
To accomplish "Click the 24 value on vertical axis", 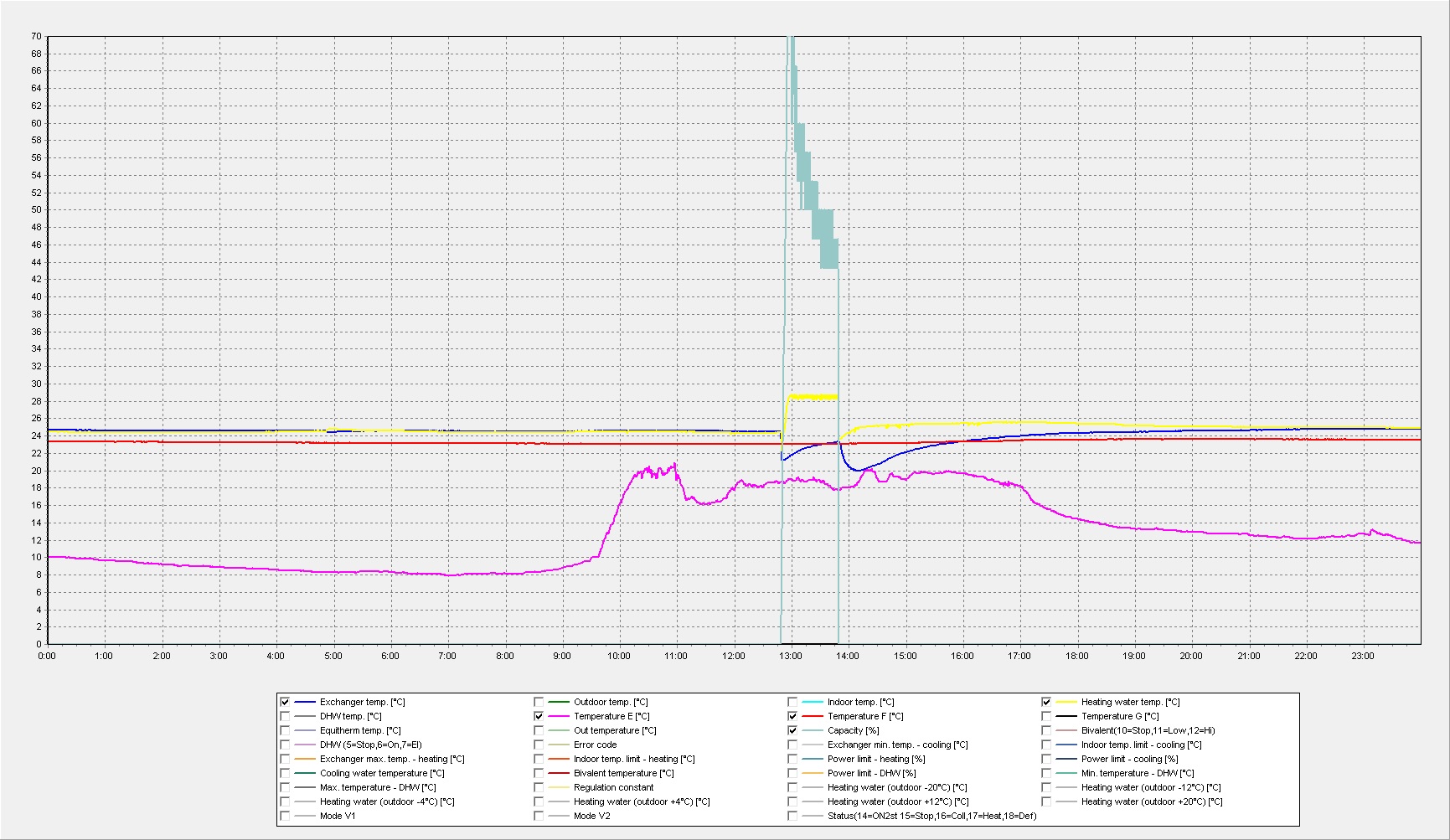I will (36, 435).
